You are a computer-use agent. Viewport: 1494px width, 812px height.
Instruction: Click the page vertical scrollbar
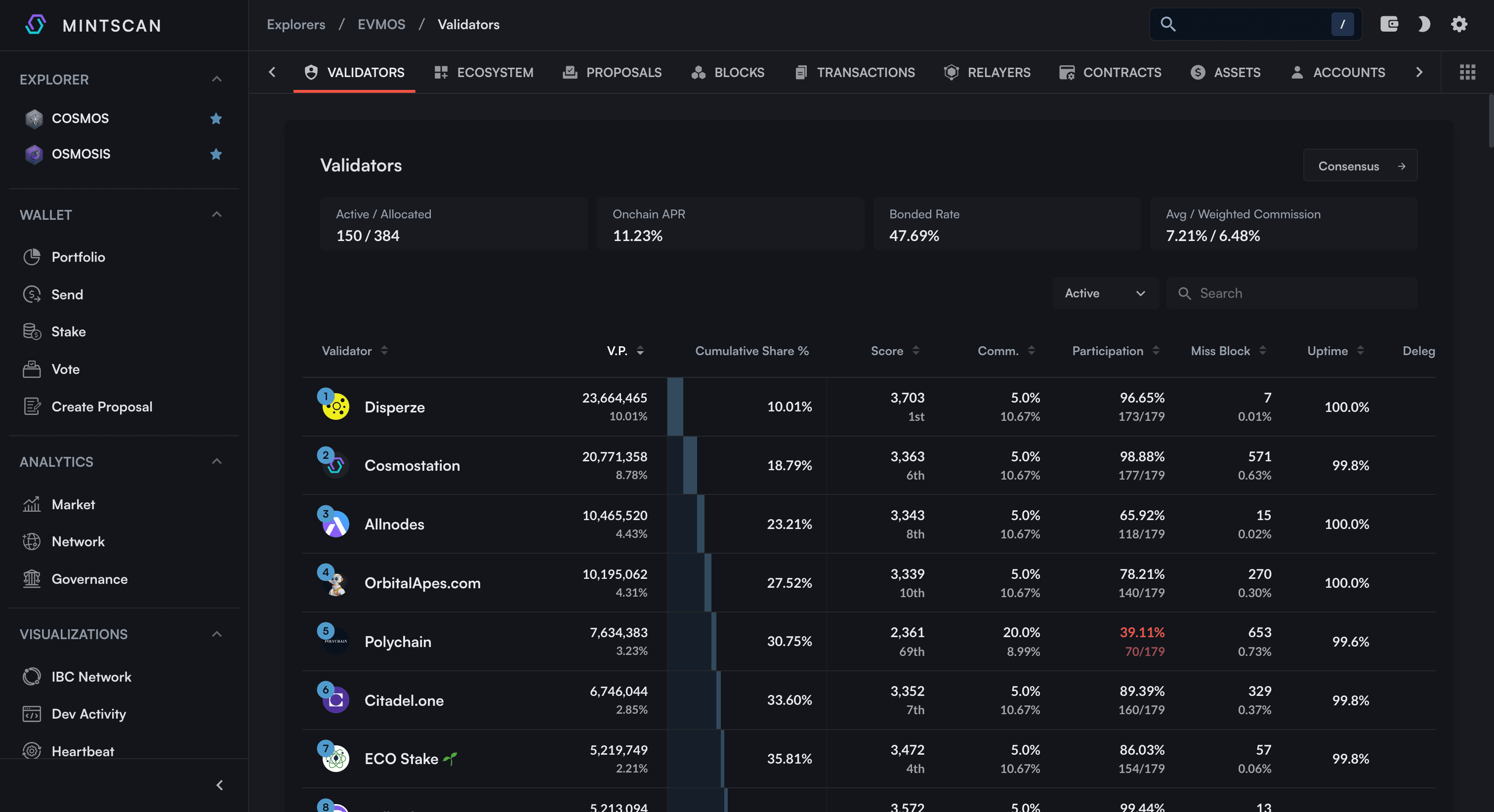coord(1491,121)
